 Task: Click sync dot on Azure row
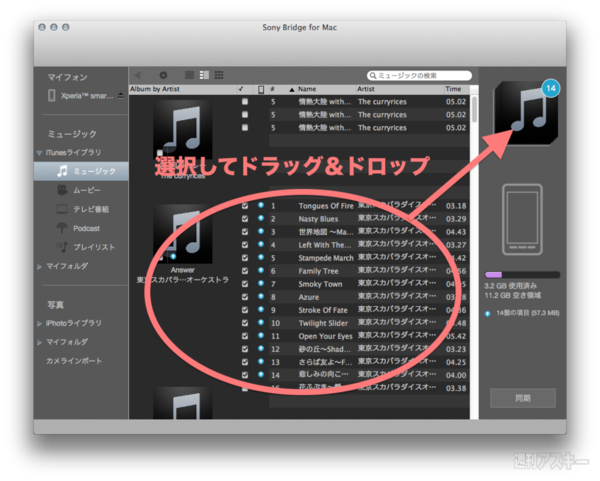[261, 296]
